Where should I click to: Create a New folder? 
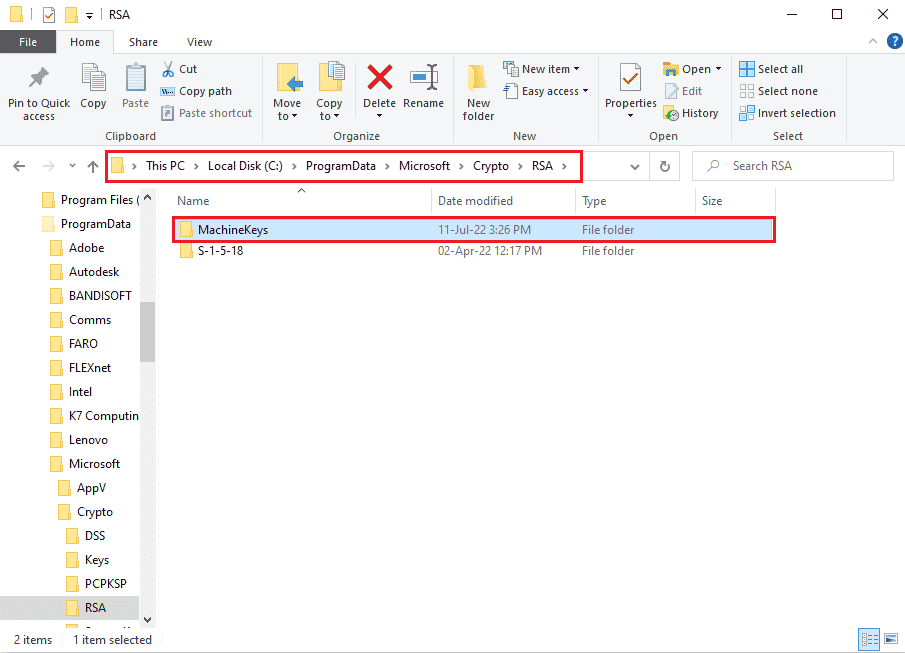(x=478, y=92)
